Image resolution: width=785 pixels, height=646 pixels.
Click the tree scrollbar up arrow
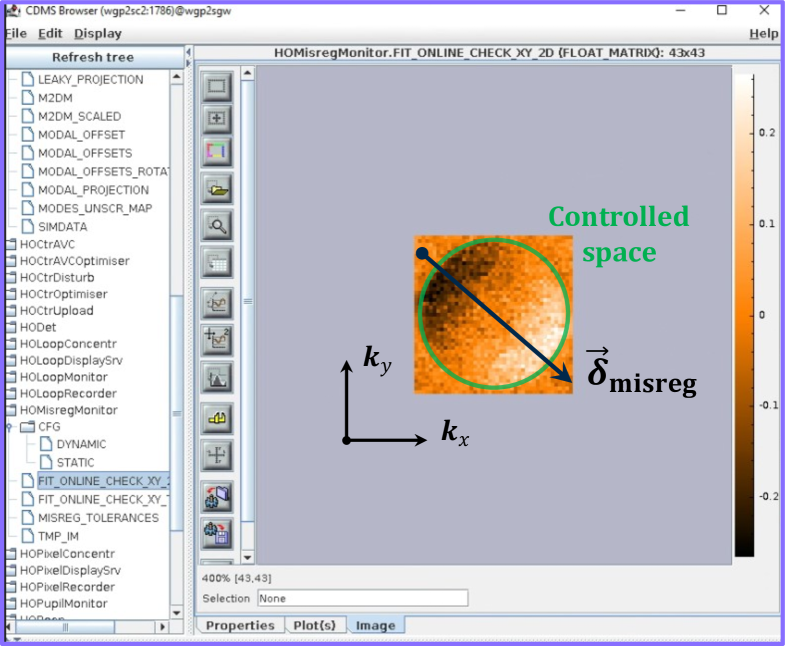click(176, 77)
